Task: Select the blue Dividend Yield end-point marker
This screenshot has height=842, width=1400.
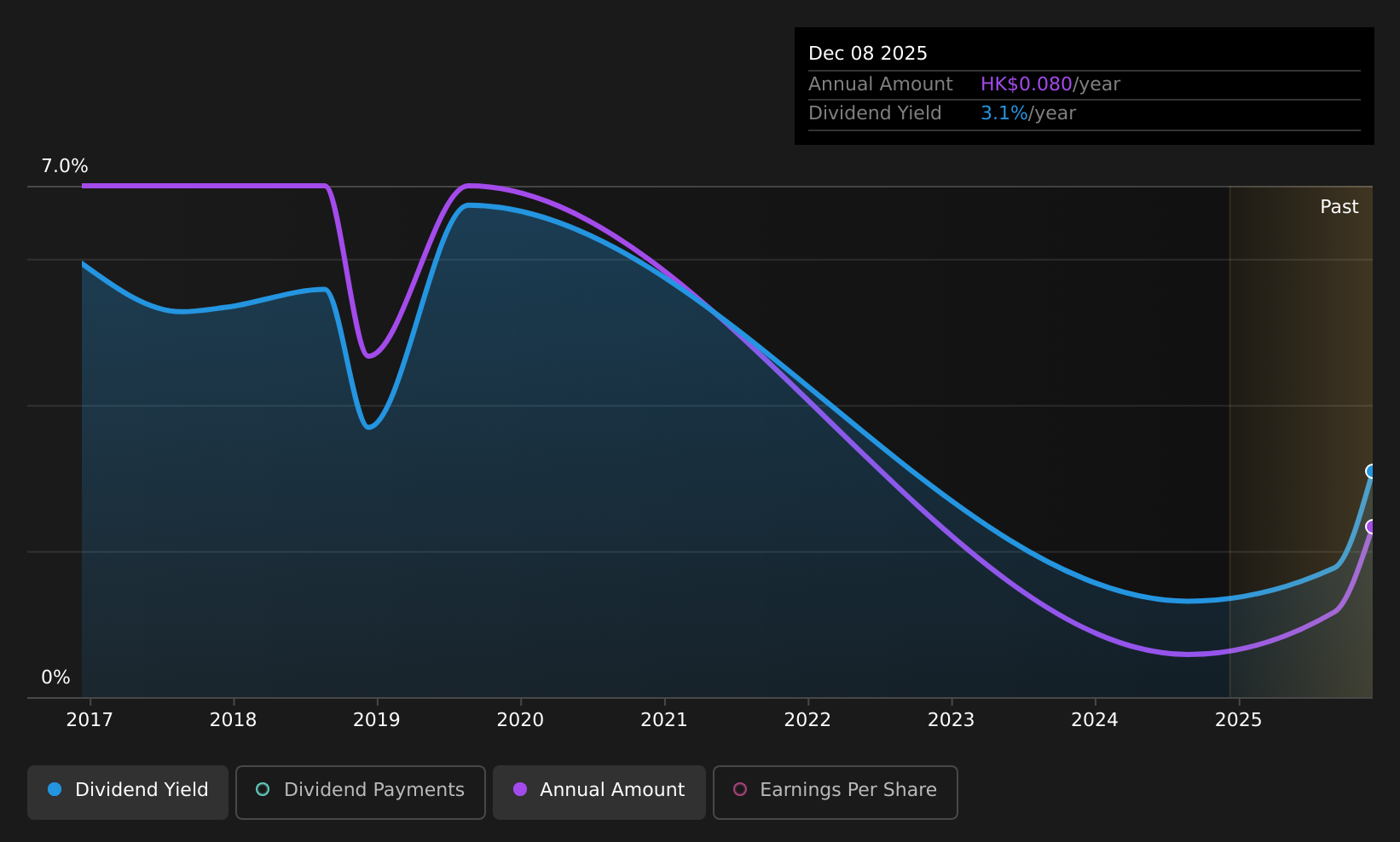Action: [x=1371, y=471]
